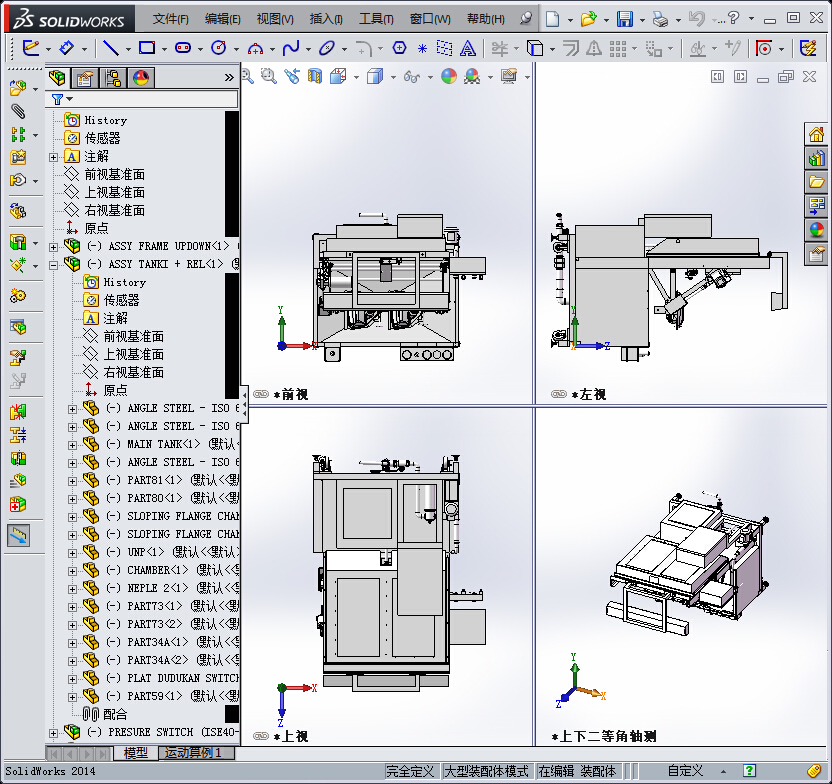Click the Save icon in title toolbar
Screen dimensions: 832x784
click(625, 19)
